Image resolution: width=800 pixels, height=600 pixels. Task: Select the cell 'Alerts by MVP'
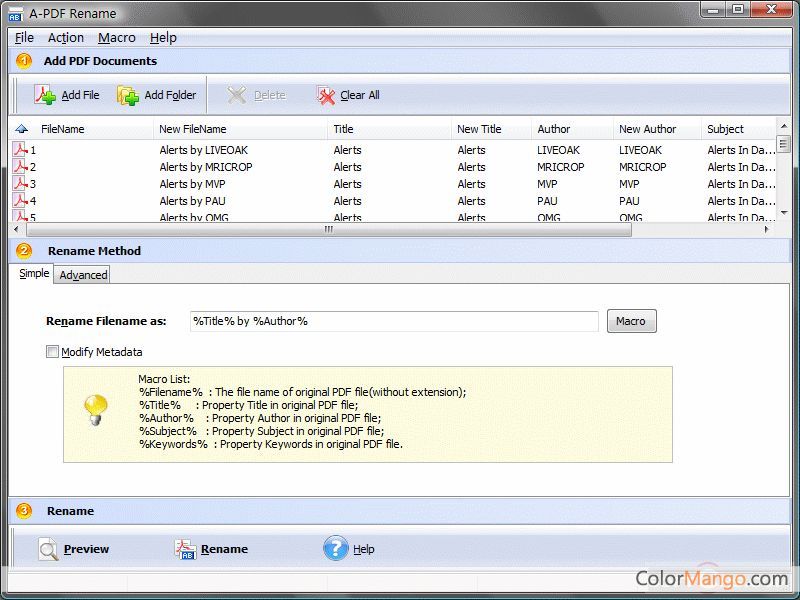(x=192, y=184)
